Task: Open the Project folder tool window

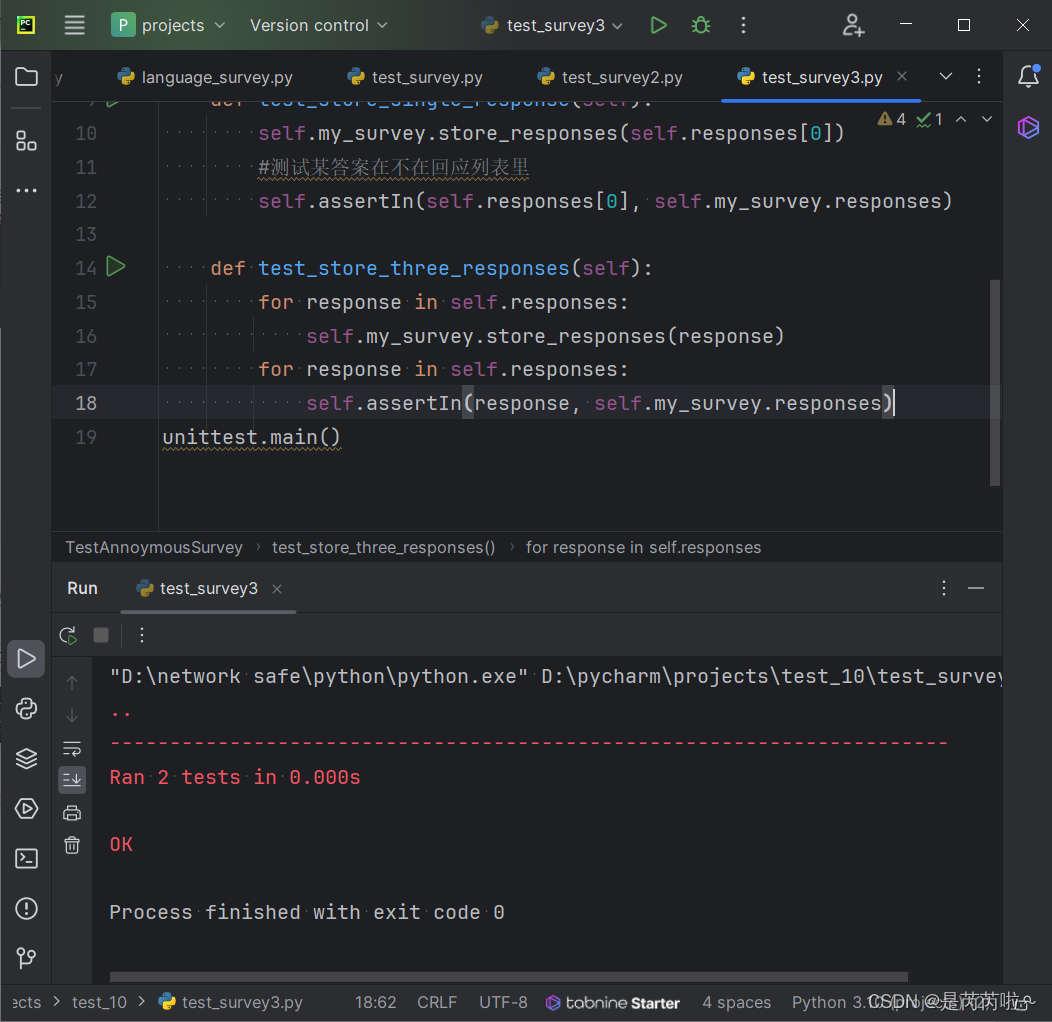Action: coord(27,77)
